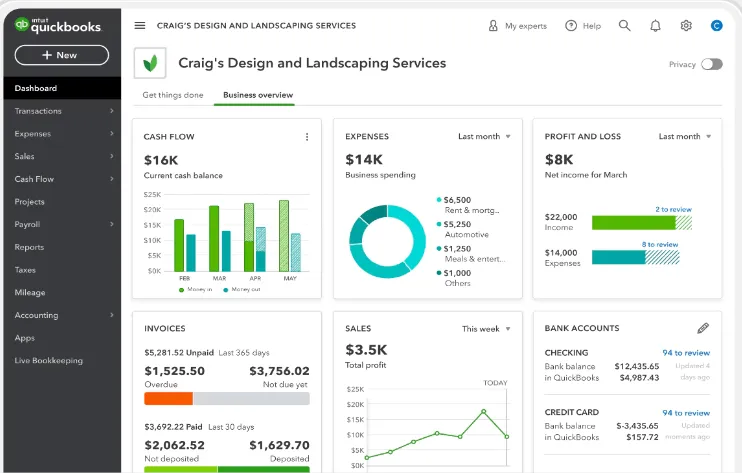Click $1,250 Meals & entertainment legend item
The image size is (742, 473).
click(x=471, y=254)
